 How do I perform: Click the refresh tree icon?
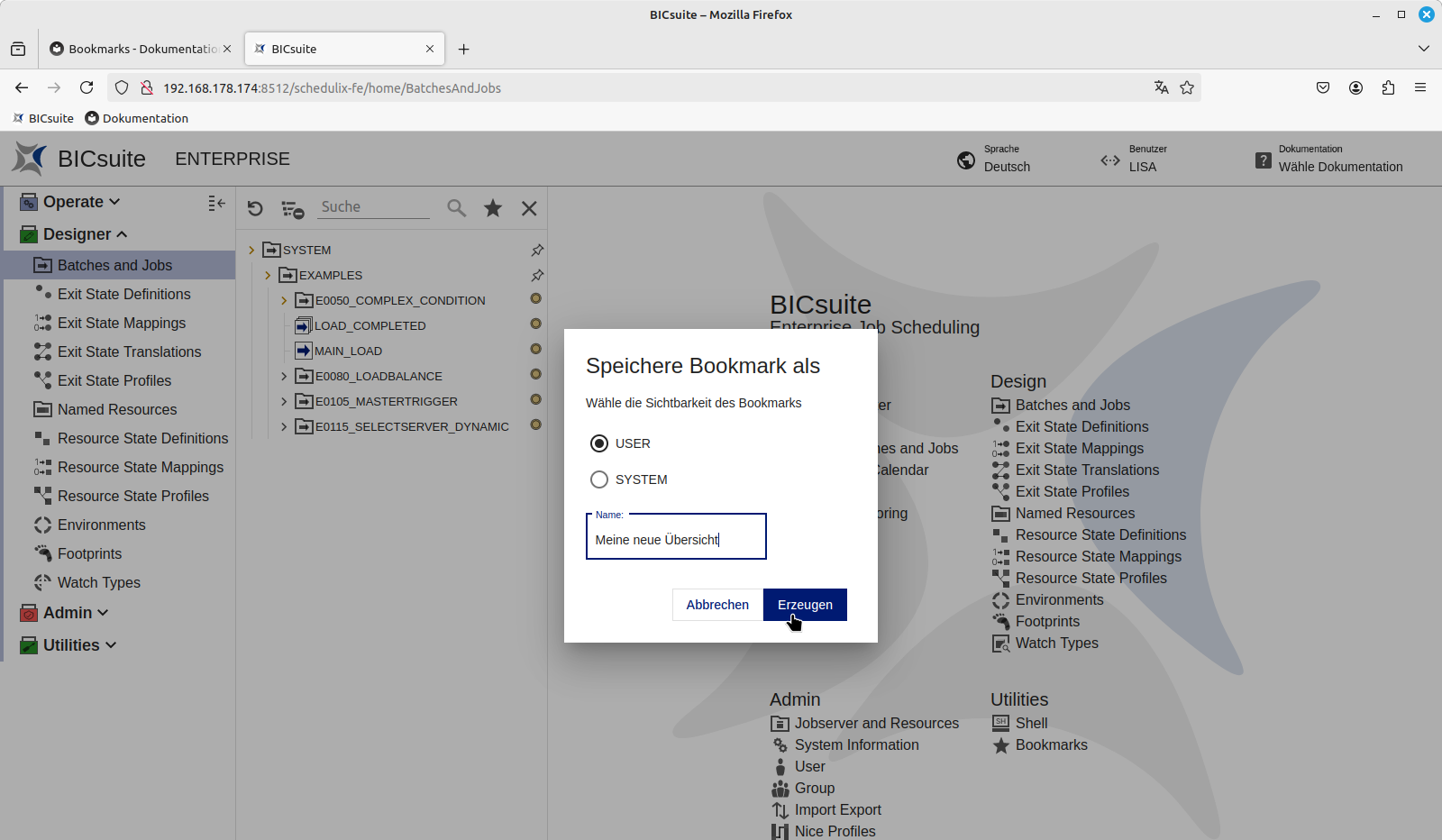pos(255,208)
